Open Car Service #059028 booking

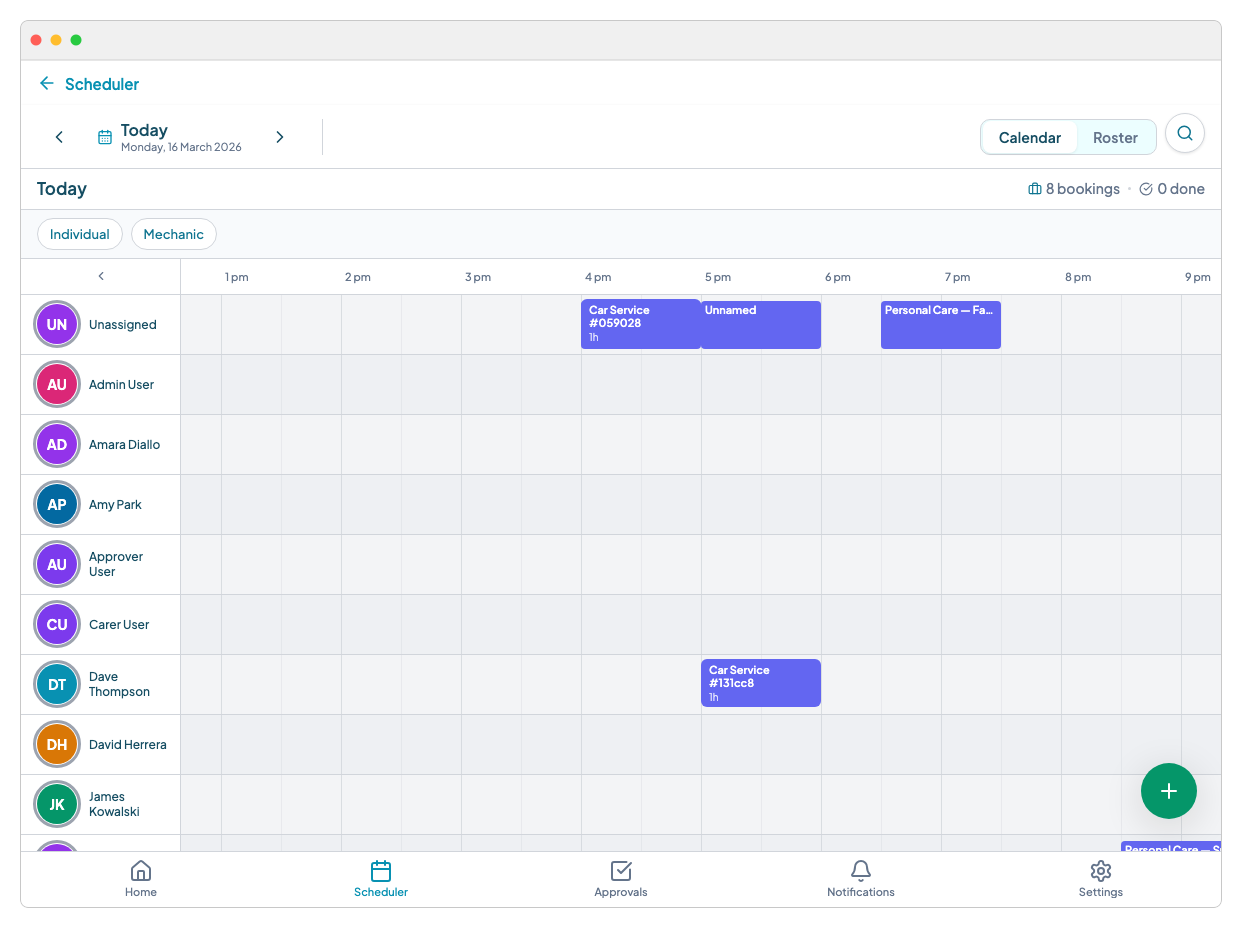(640, 325)
